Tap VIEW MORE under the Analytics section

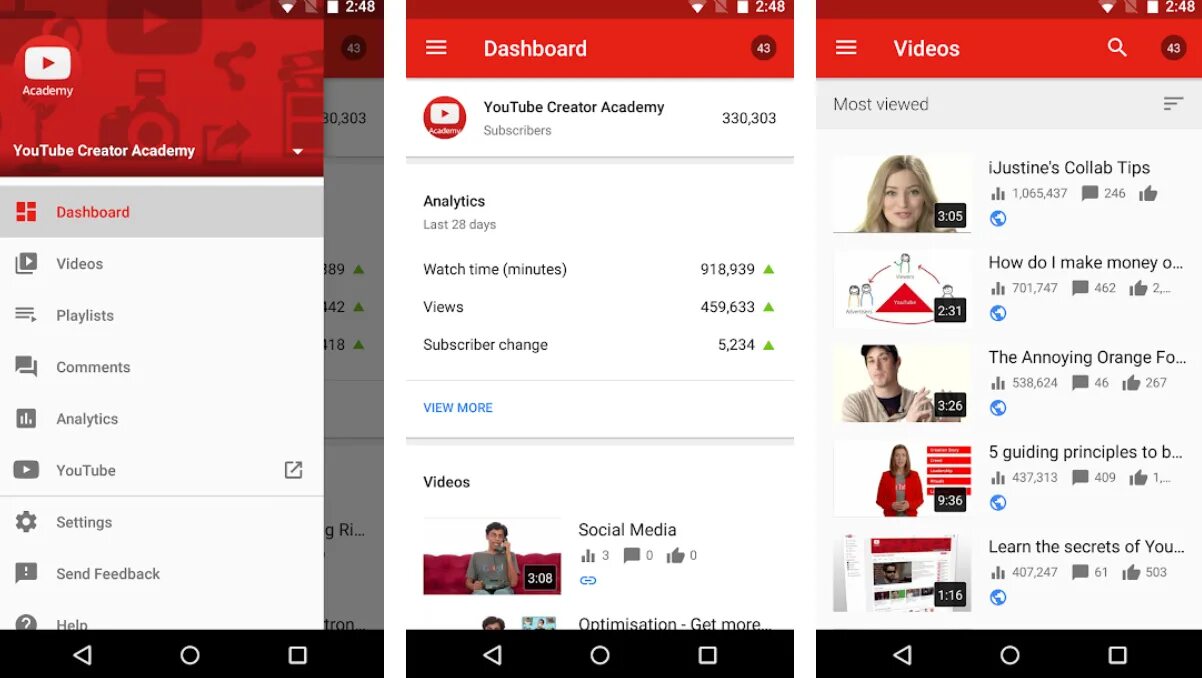(x=458, y=407)
